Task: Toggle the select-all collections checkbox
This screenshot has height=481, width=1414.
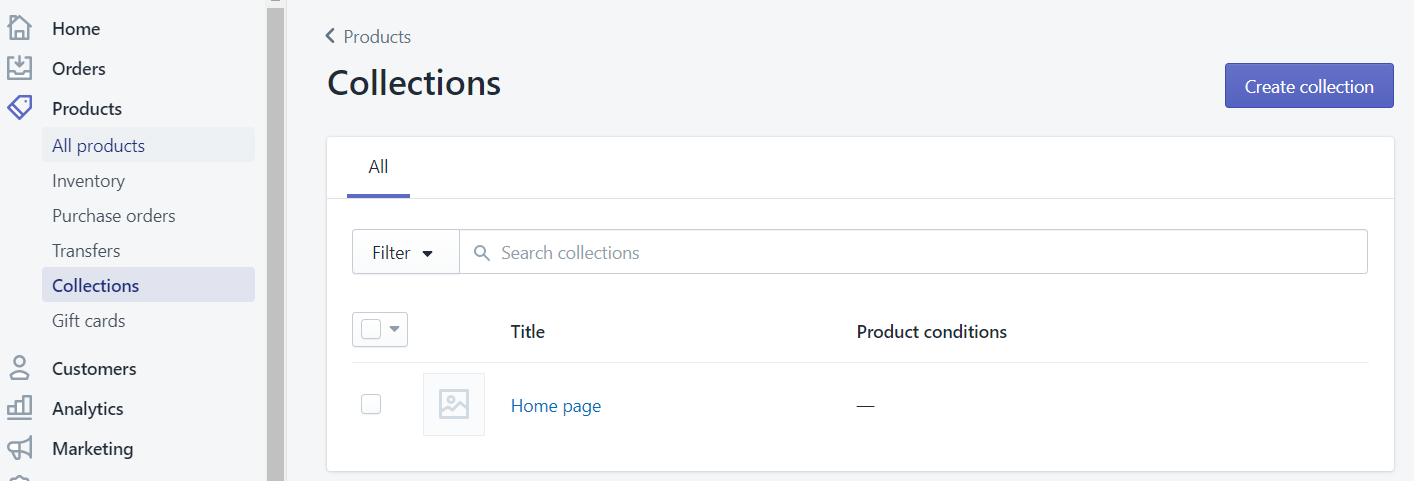Action: (x=371, y=329)
